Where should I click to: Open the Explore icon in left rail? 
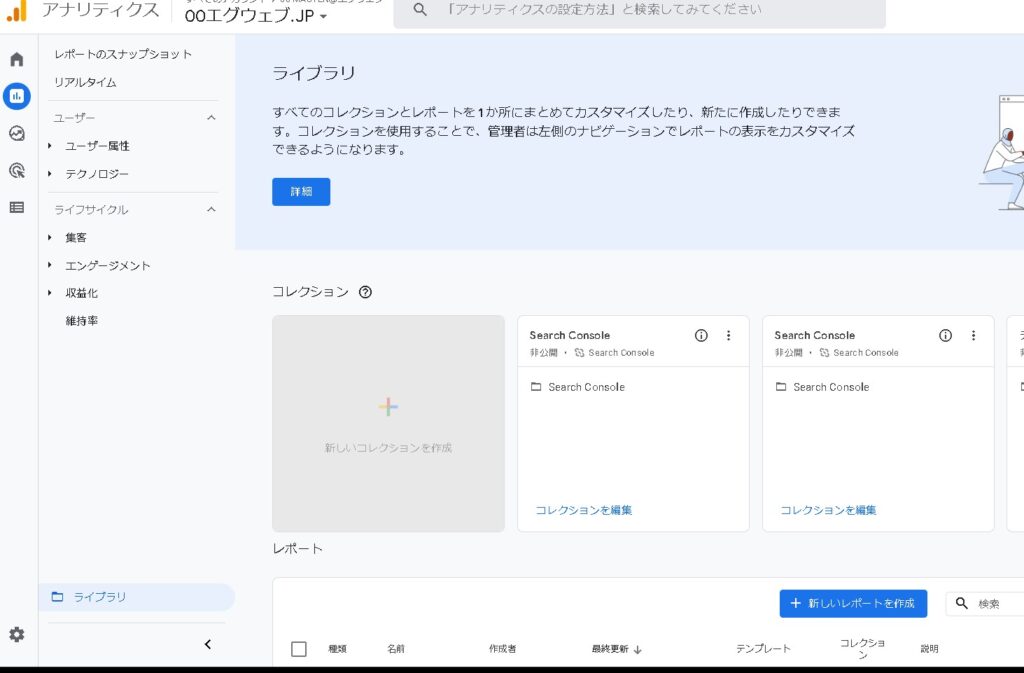[x=17, y=133]
